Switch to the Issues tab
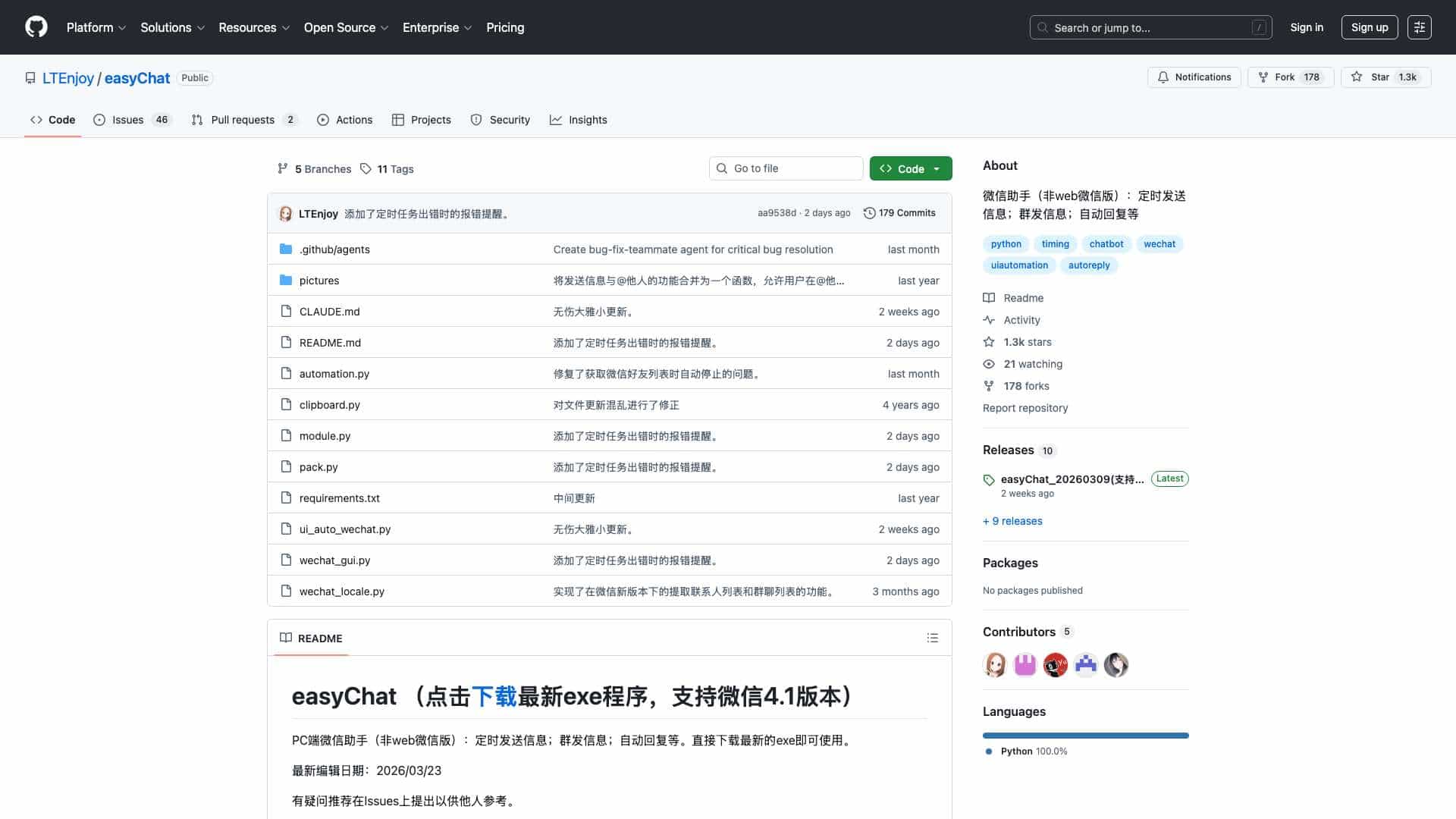This screenshot has height=819, width=1456. click(x=133, y=120)
